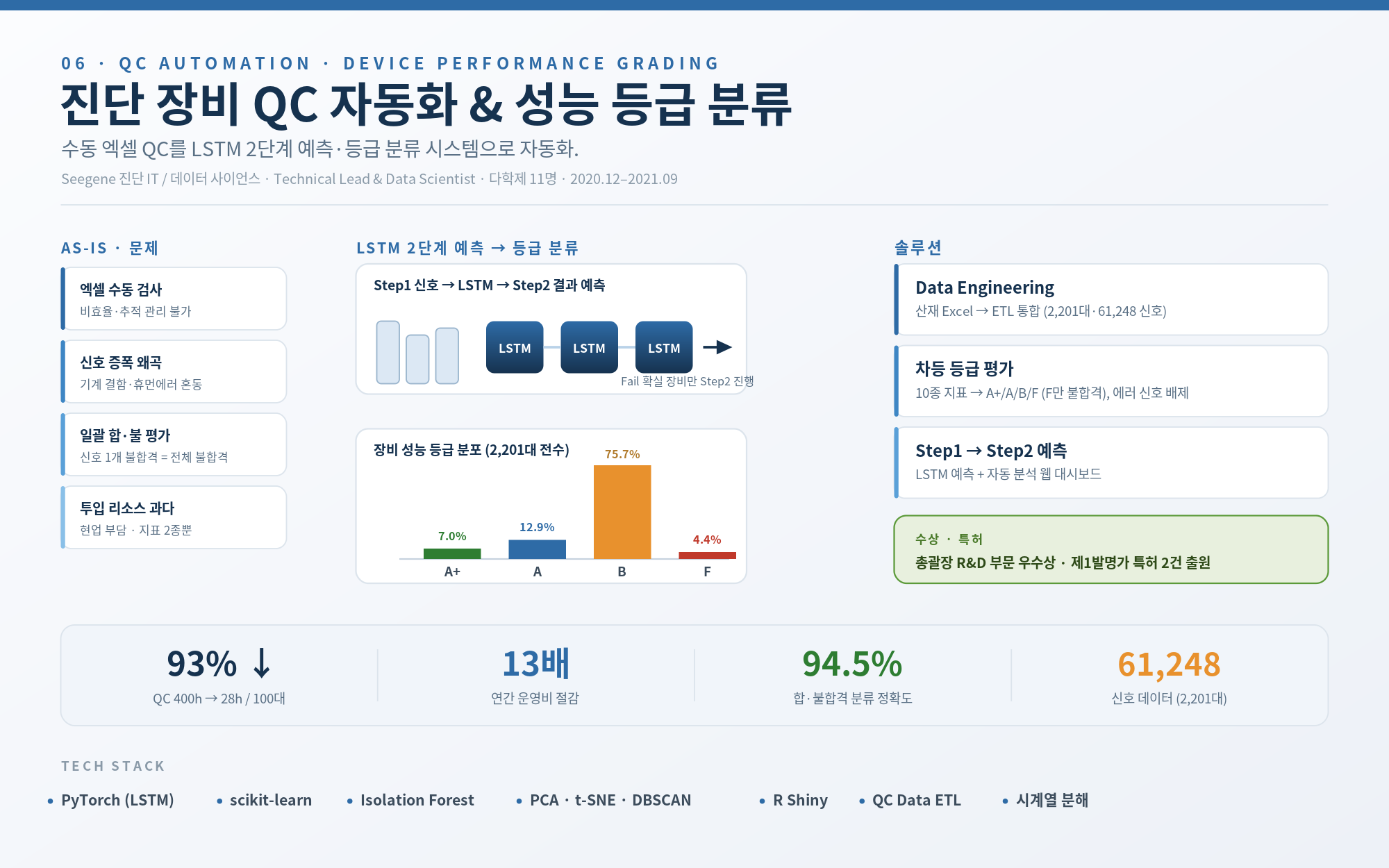
Task: Click the 신호 1개 불합격 = 전체 불합격 text
Action: (154, 457)
